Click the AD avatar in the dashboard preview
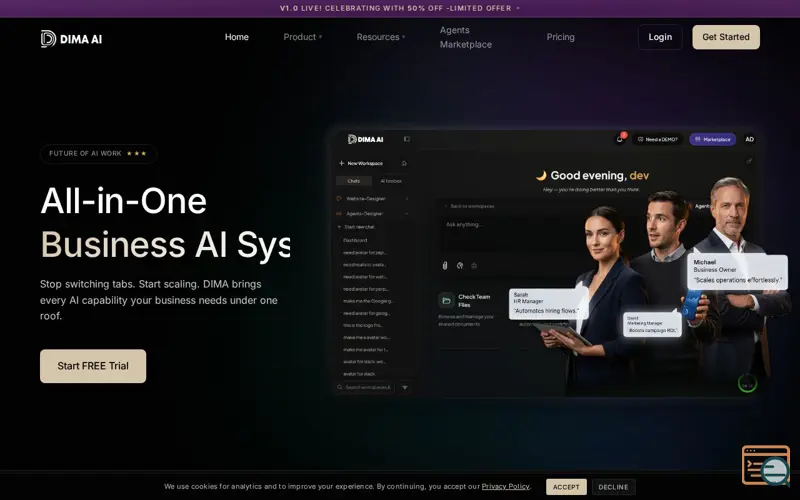The image size is (800, 500). 749,139
